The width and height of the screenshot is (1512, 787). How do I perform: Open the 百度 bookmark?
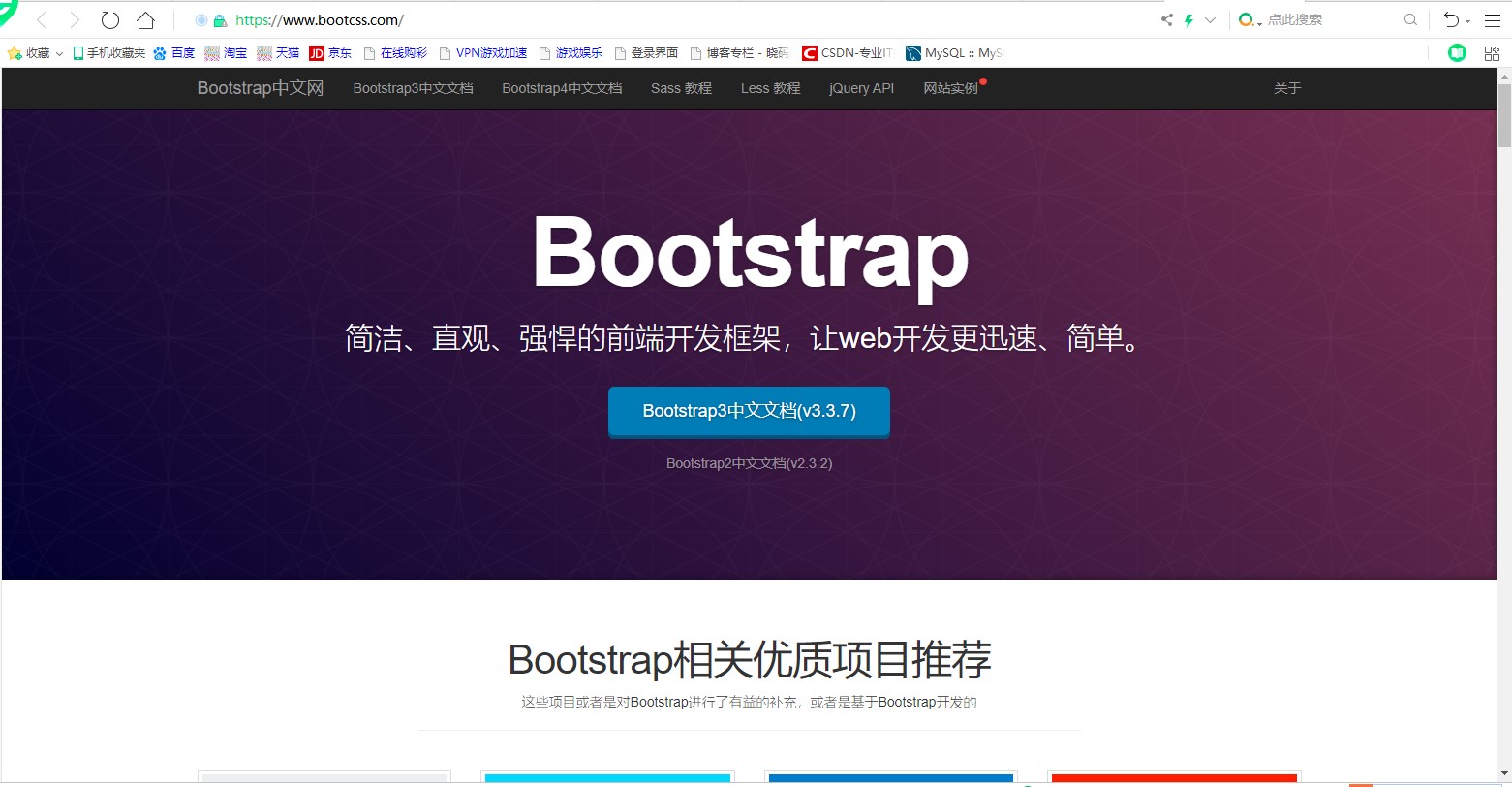point(174,53)
